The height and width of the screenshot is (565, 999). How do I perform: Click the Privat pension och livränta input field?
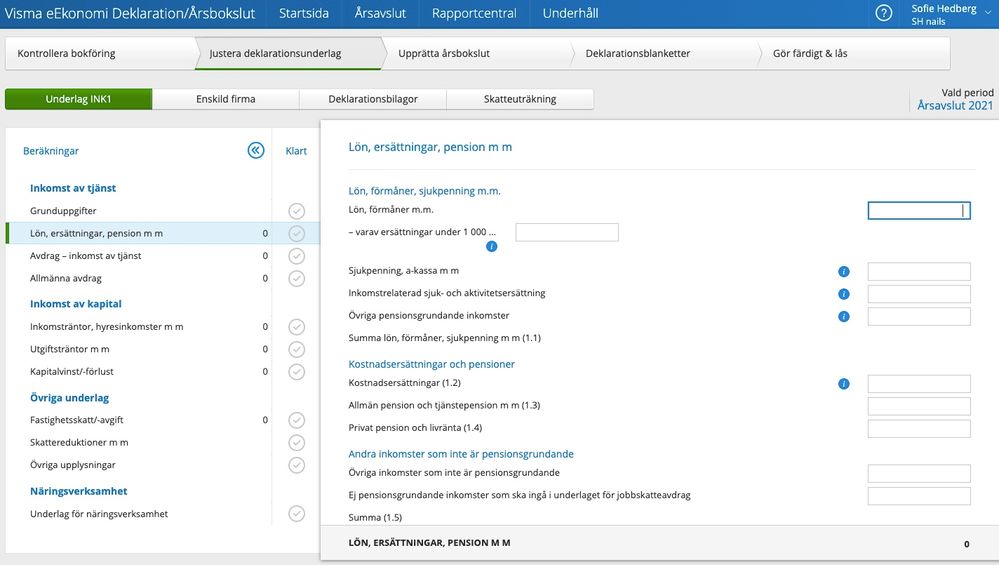click(918, 429)
